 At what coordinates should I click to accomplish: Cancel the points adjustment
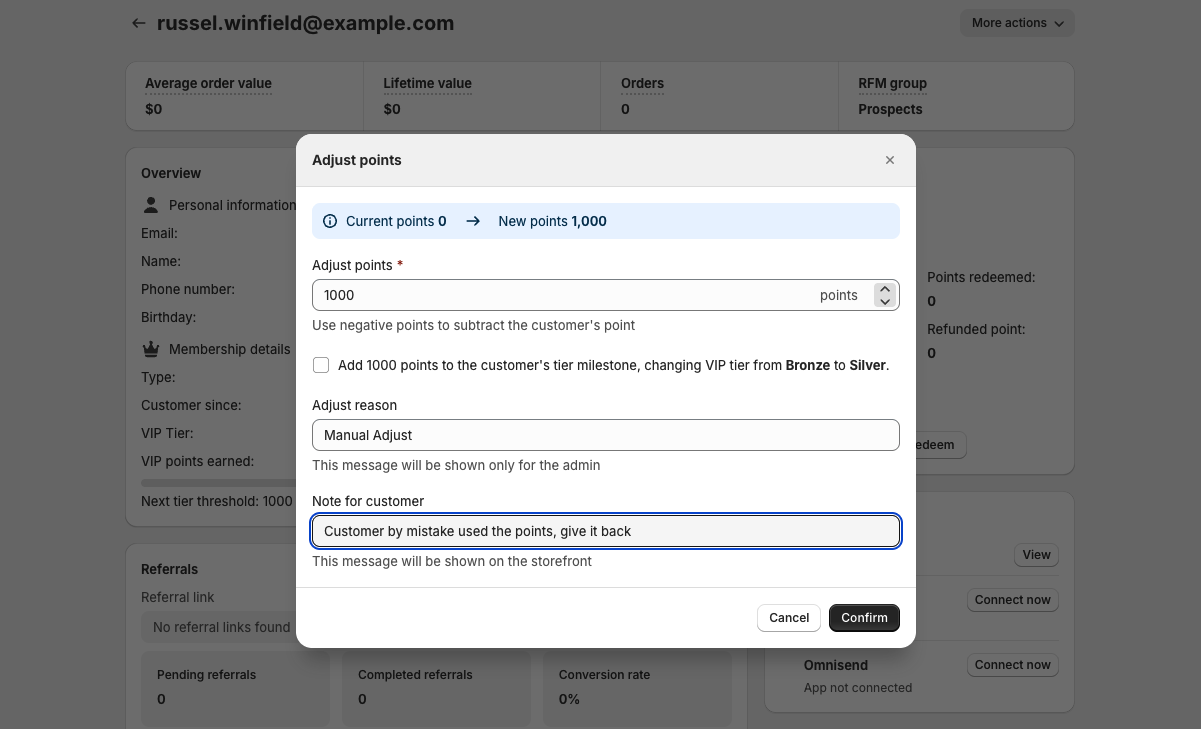pyautogui.click(x=788, y=618)
